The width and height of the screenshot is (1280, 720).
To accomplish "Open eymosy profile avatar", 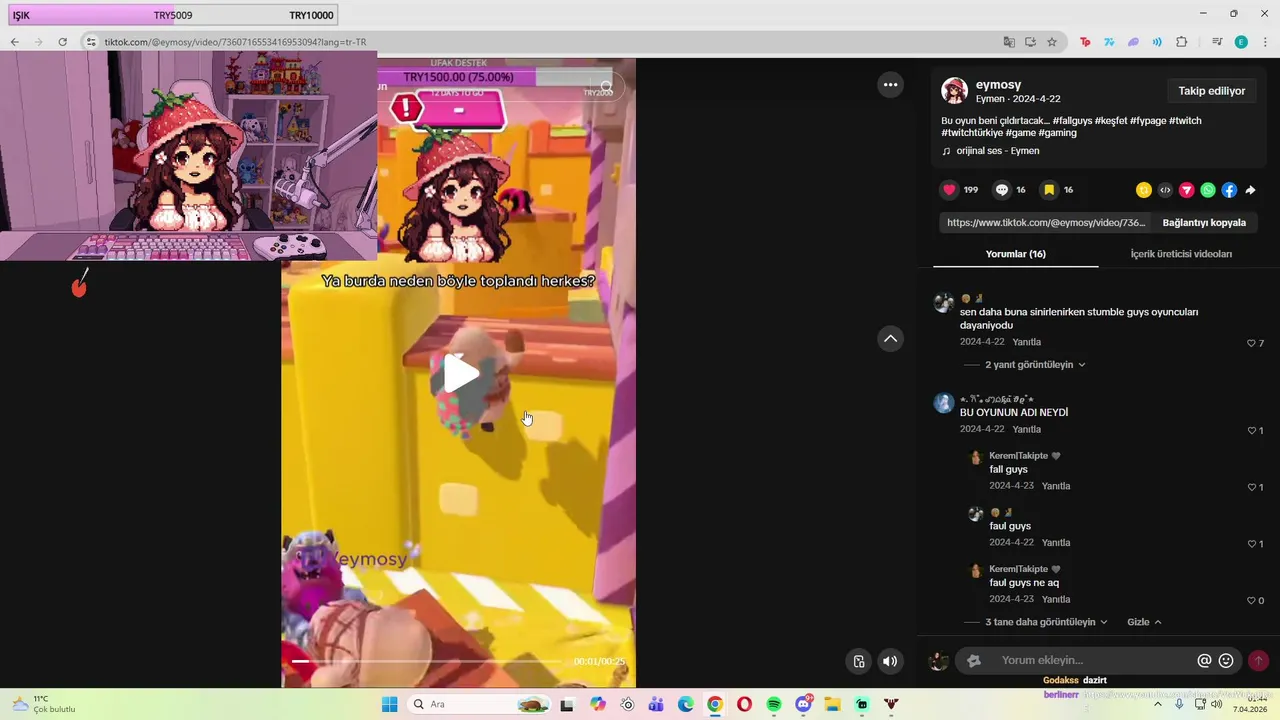I will 954,91.
